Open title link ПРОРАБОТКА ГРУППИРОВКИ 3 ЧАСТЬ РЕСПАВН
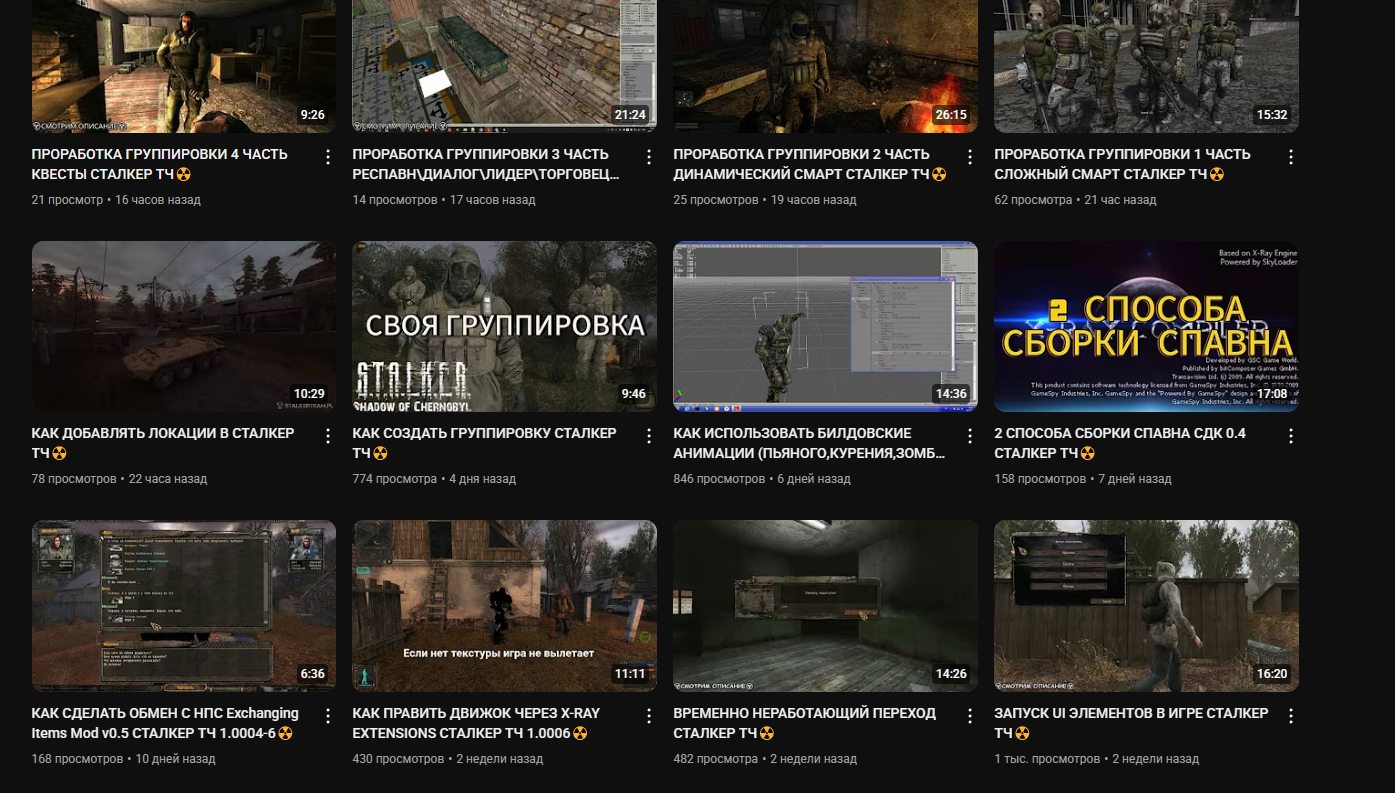 (x=487, y=164)
